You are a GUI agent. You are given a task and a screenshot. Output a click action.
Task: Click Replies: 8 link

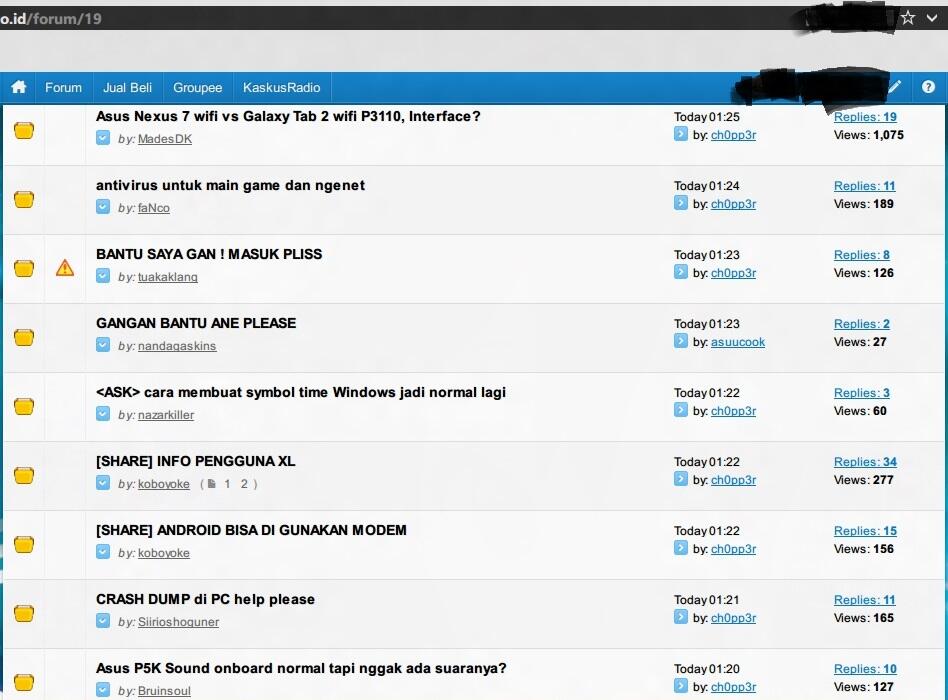pos(862,254)
